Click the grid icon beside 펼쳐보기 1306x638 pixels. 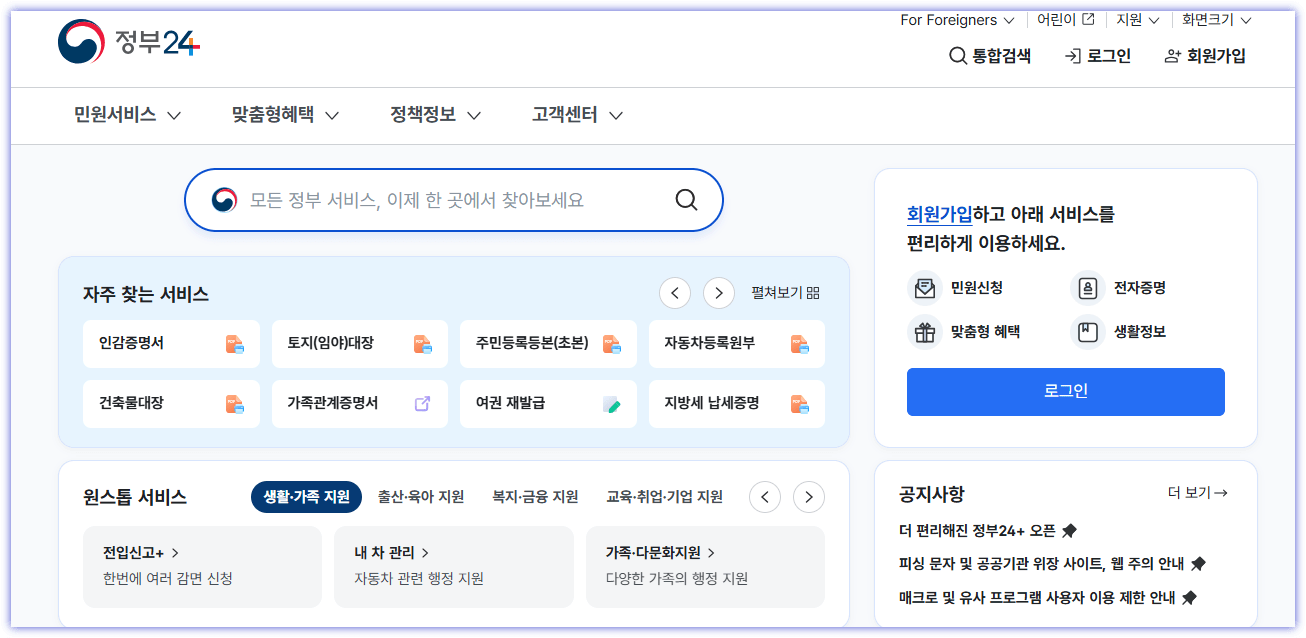[x=813, y=293]
